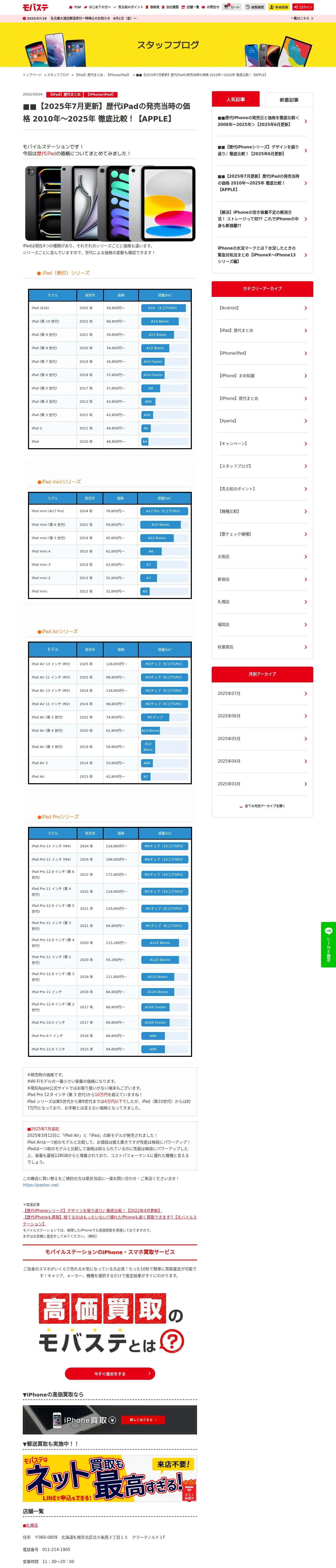Expand the 【キャンペーン】 category chevron

coord(305,444)
